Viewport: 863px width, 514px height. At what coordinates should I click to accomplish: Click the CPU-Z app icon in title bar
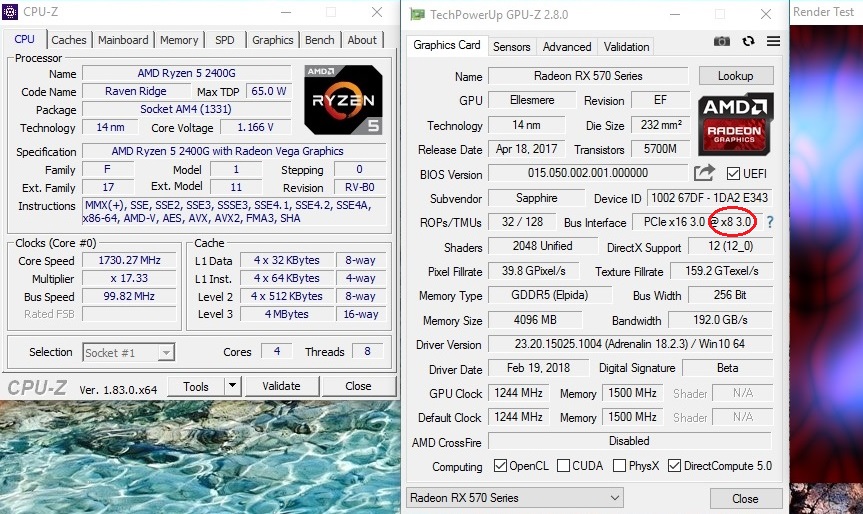pyautogui.click(x=10, y=12)
